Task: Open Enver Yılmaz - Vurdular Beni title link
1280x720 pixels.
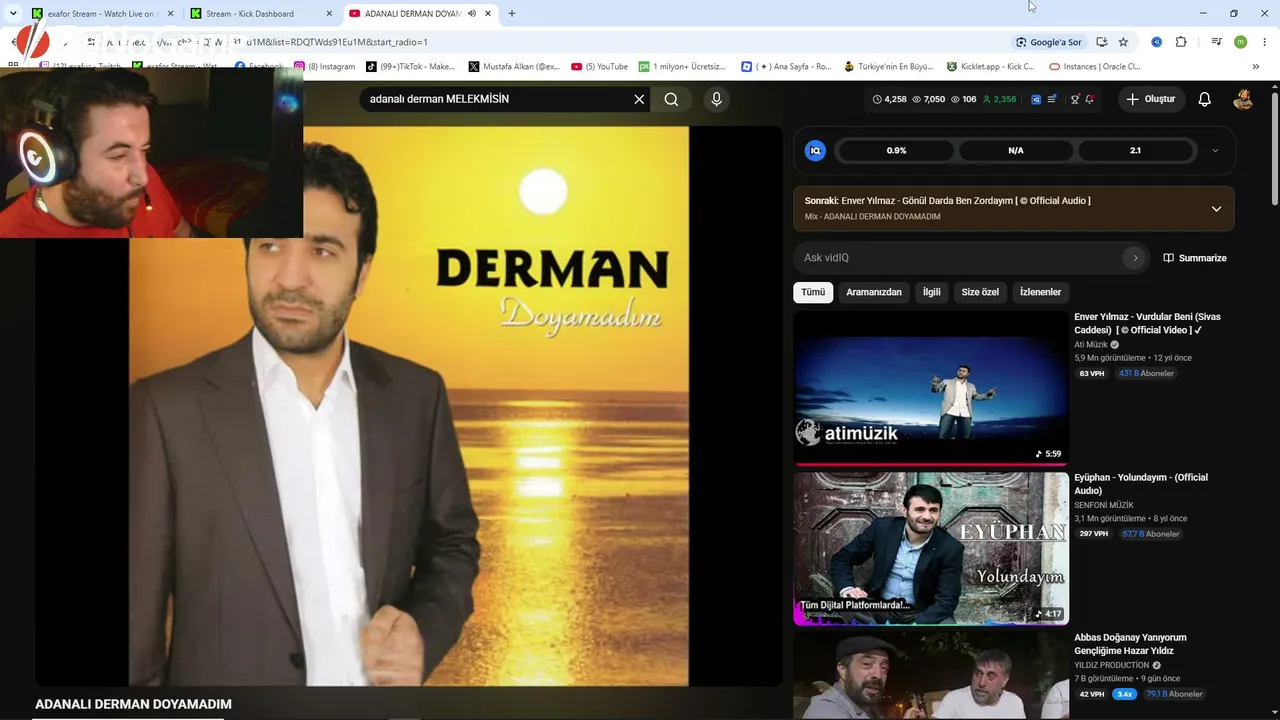Action: point(1147,323)
